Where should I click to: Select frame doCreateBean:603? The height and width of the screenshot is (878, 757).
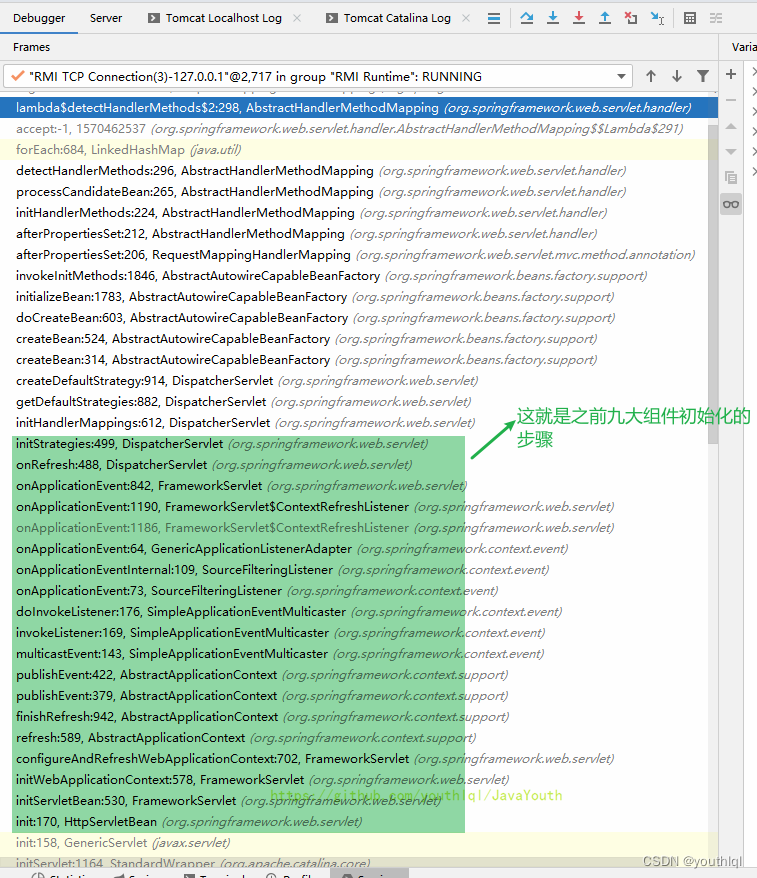coord(354,317)
